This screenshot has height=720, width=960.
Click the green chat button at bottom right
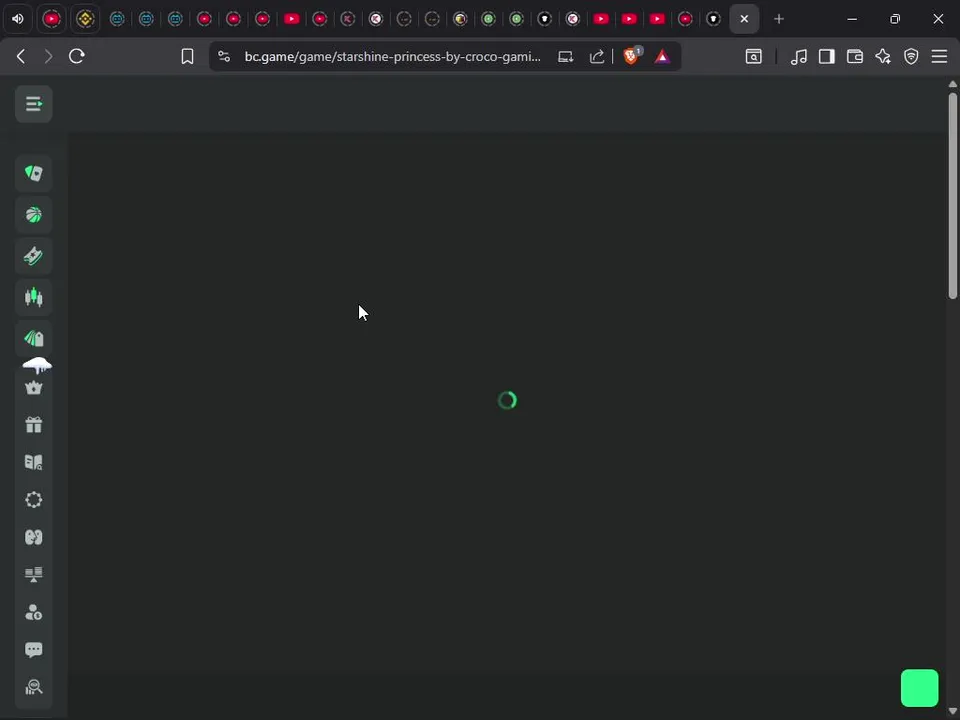tap(919, 688)
